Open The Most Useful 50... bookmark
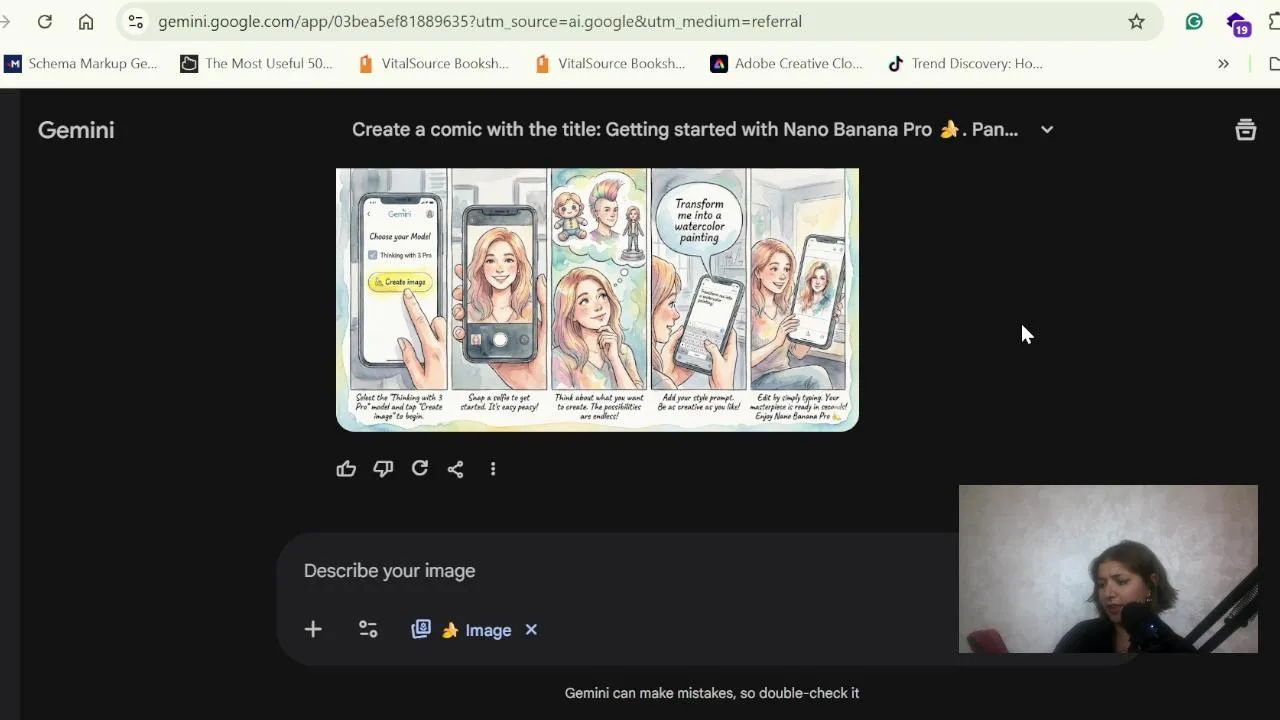Viewport: 1280px width, 720px height. pyautogui.click(x=257, y=63)
